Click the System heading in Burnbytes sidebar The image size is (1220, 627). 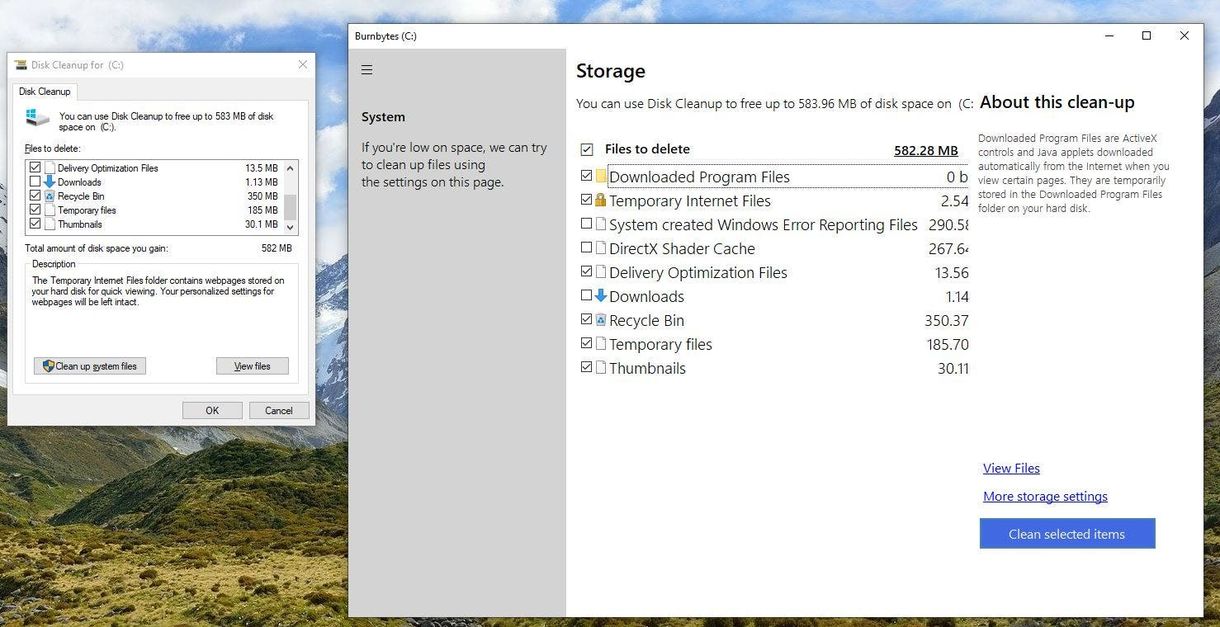point(383,117)
